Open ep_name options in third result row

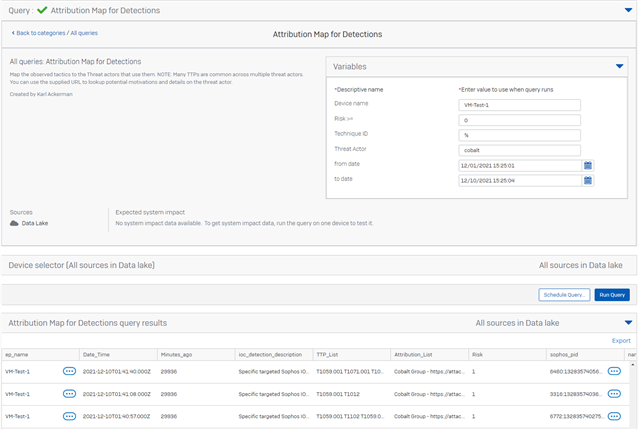pyautogui.click(x=69, y=416)
